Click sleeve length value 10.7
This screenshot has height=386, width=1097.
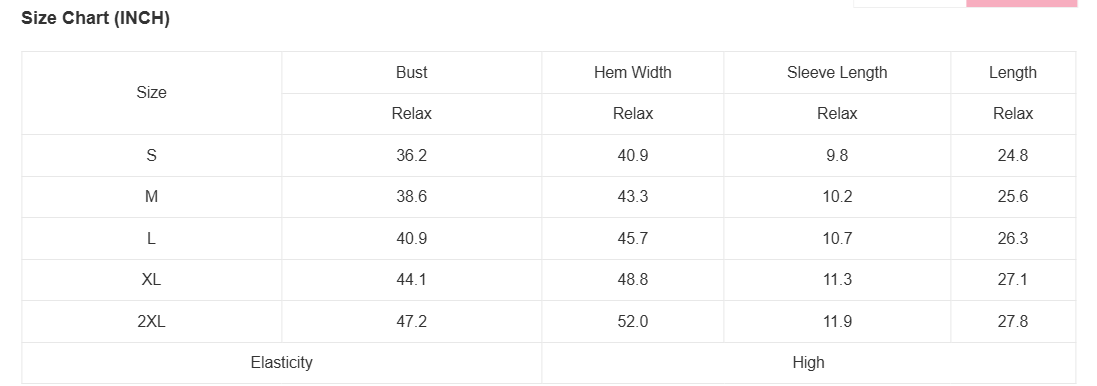point(837,238)
